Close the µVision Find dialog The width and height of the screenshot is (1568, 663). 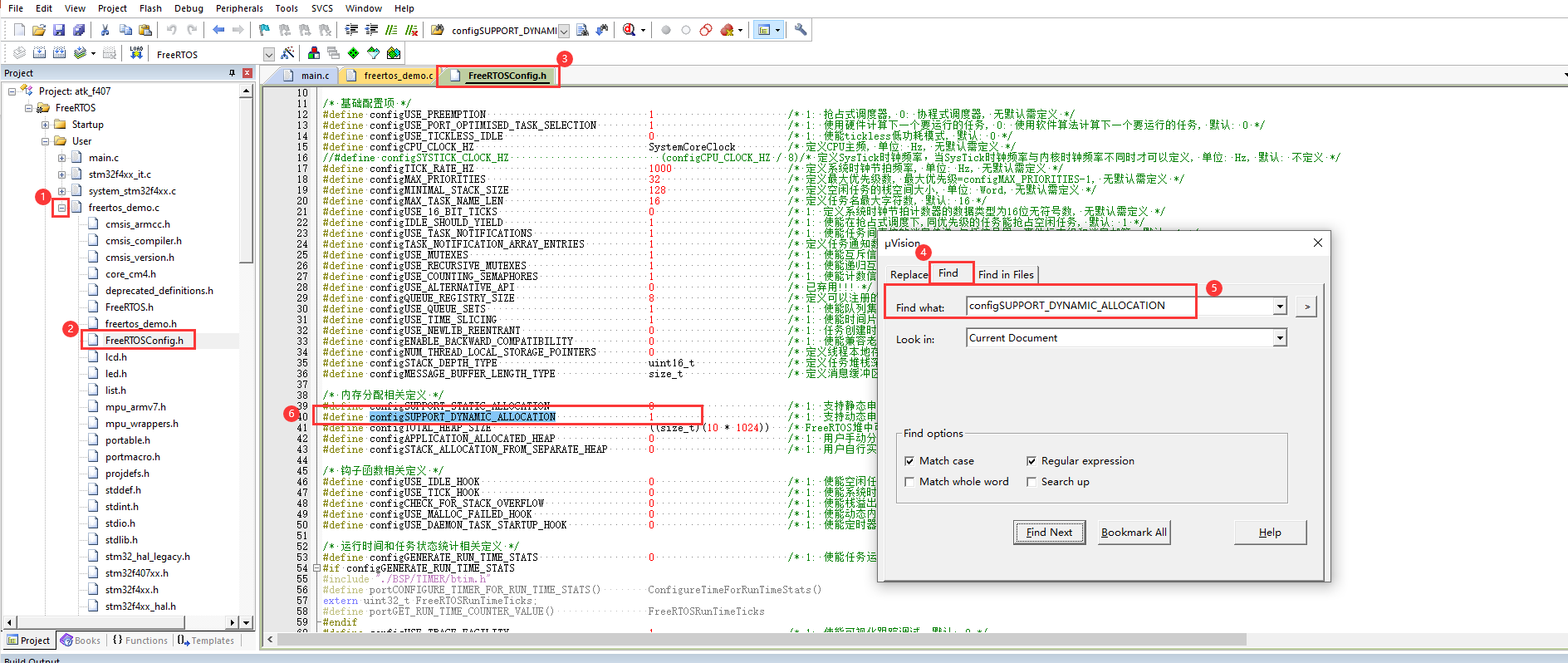[1317, 243]
